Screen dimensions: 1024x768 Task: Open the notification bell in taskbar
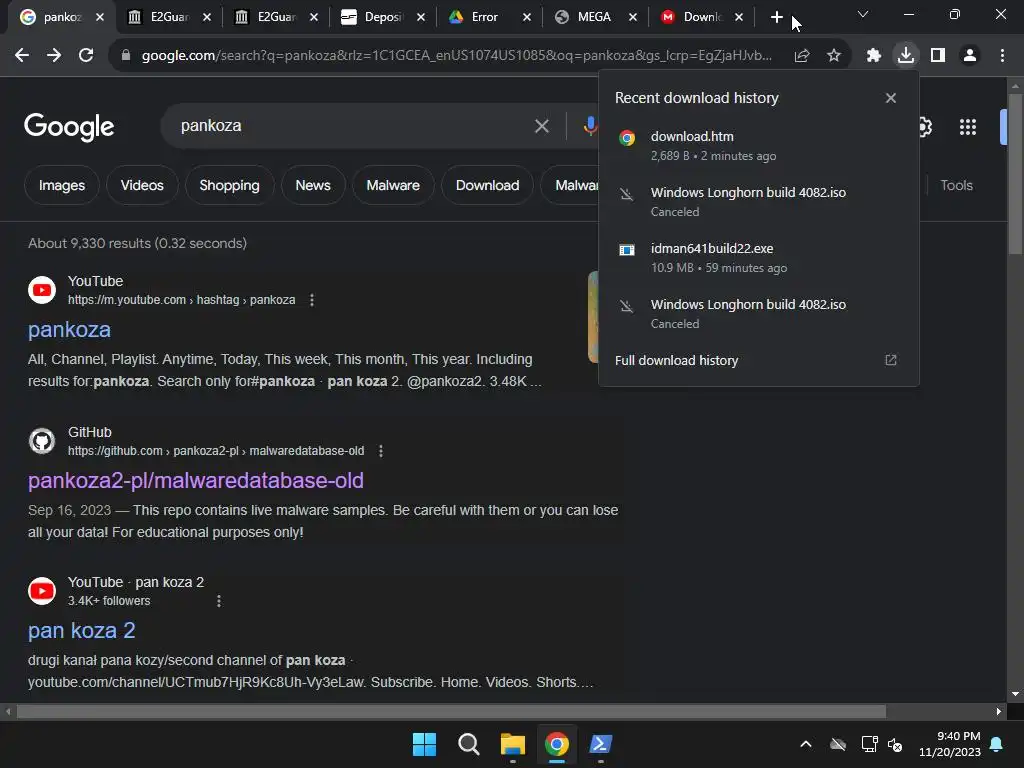pyautogui.click(x=997, y=744)
